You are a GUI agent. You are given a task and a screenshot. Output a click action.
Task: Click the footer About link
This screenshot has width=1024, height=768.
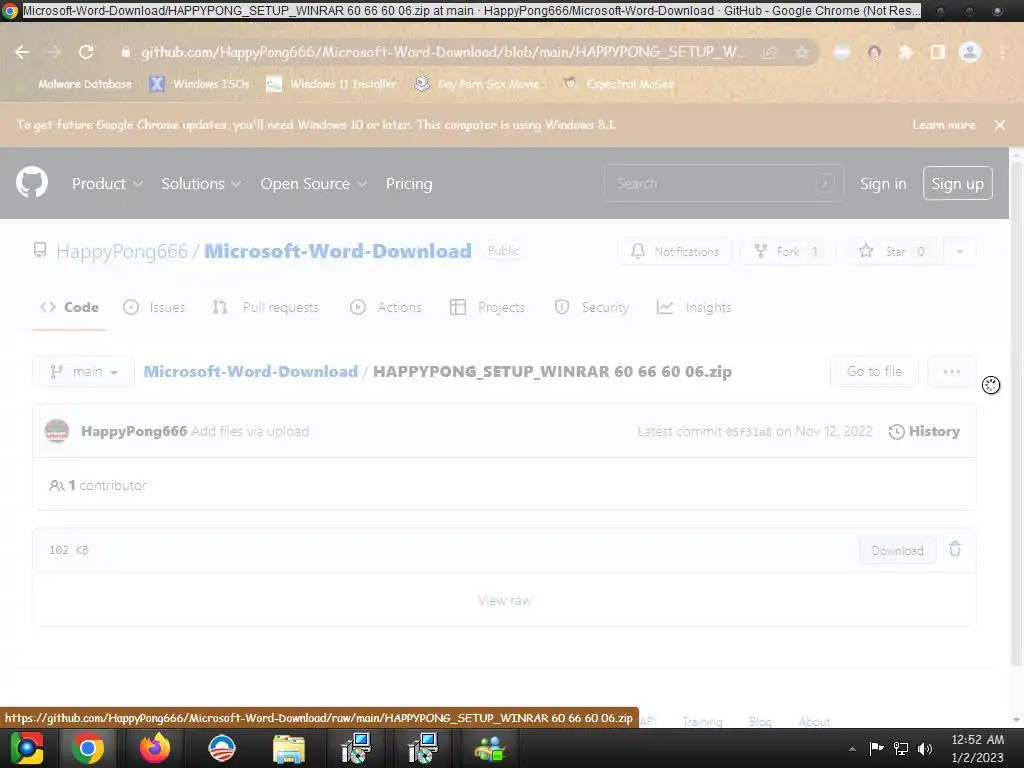pos(814,722)
